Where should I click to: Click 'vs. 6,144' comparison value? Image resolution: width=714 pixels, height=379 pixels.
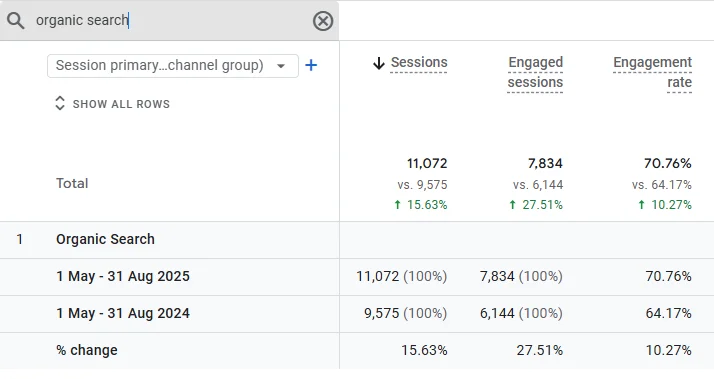click(538, 184)
